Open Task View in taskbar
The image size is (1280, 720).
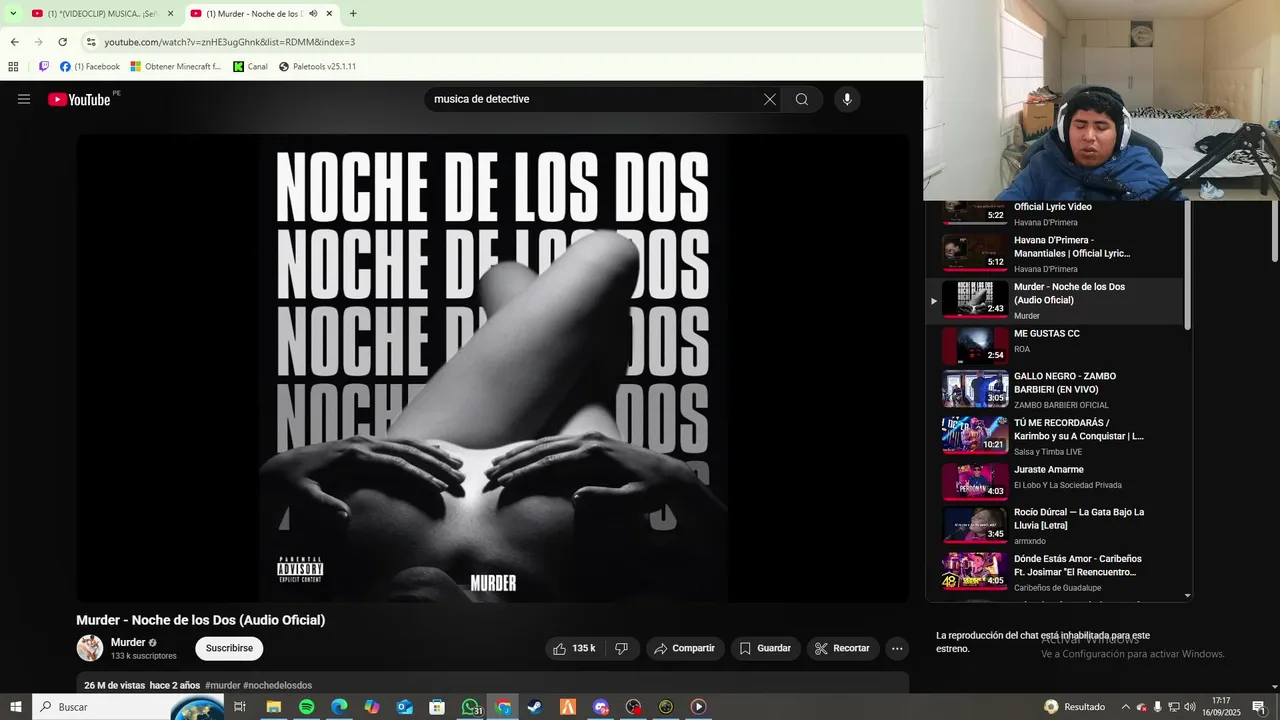[240, 707]
